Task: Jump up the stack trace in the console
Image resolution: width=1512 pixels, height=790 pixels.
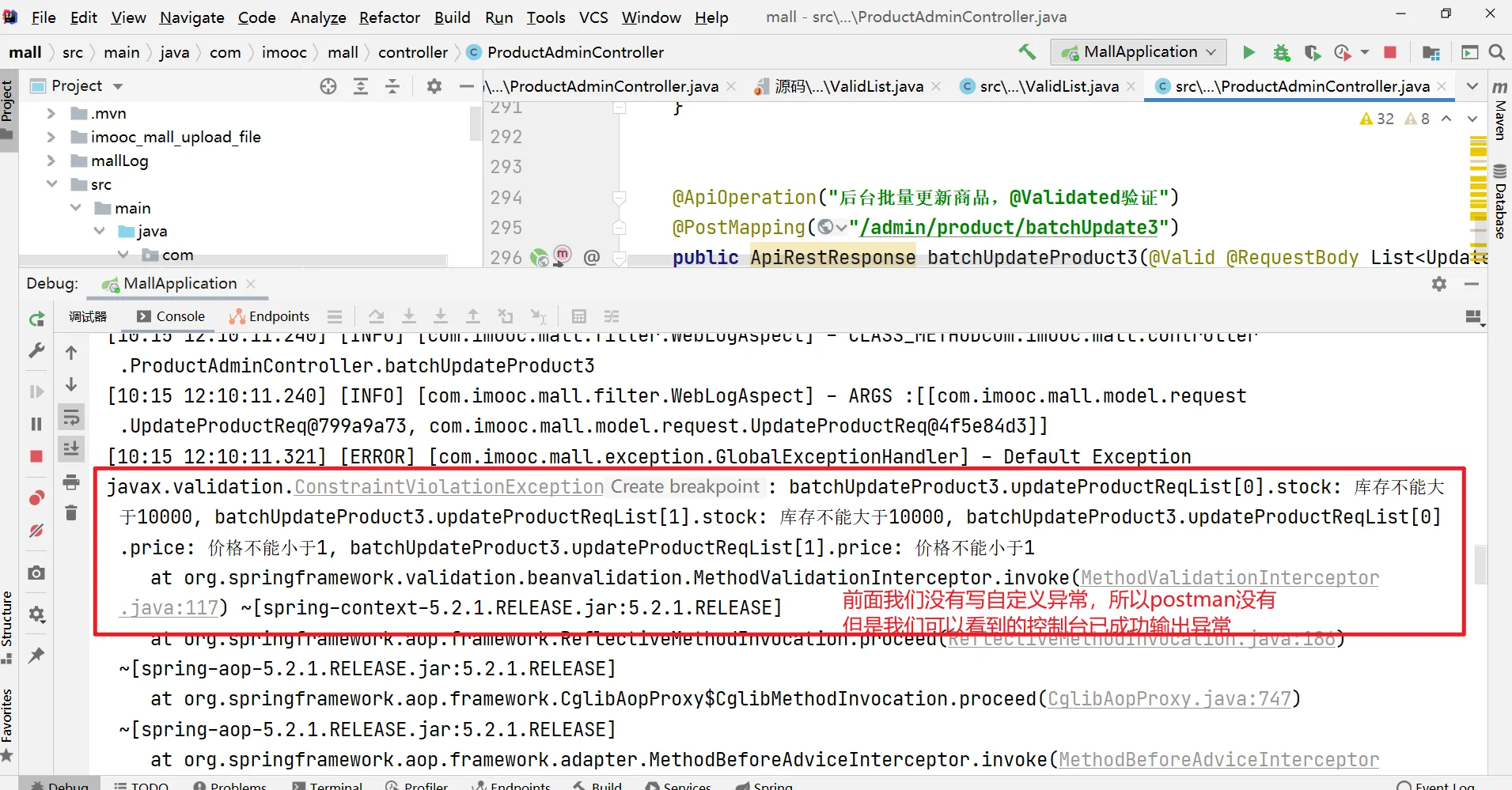Action: [71, 353]
